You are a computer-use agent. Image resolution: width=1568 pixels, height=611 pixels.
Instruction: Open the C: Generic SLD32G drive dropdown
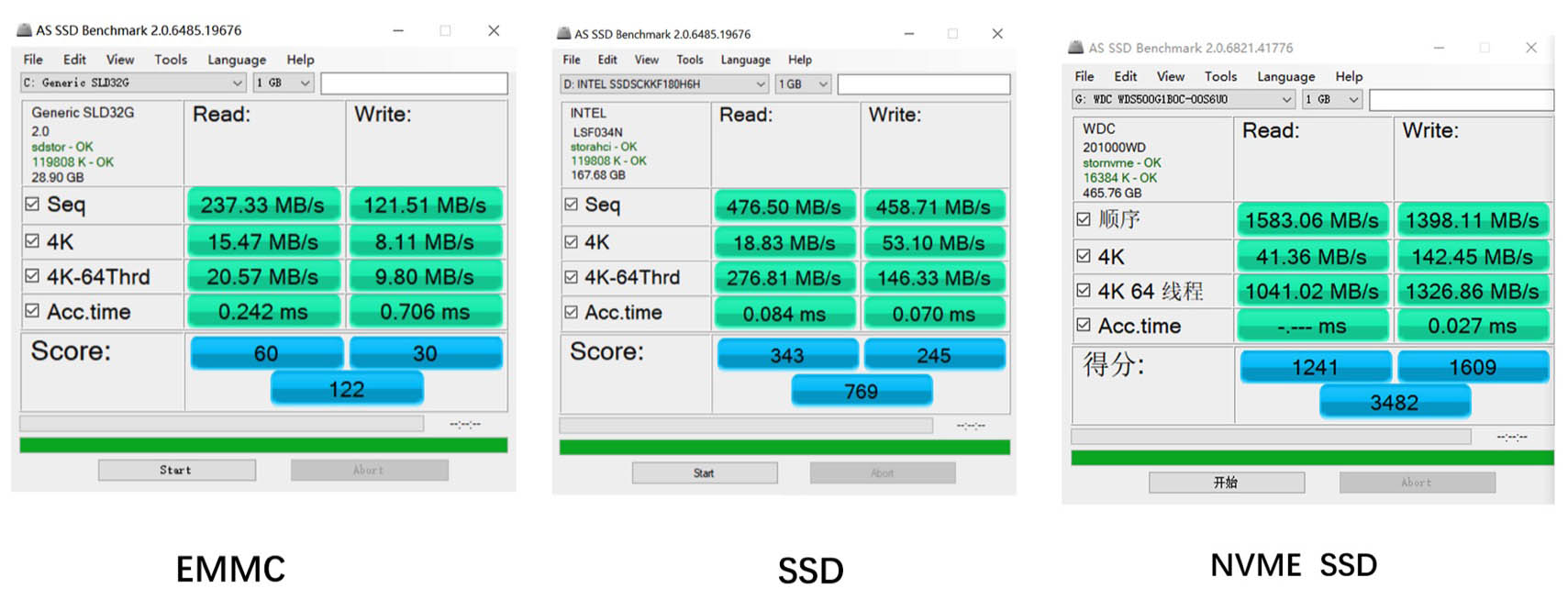pyautogui.click(x=237, y=83)
